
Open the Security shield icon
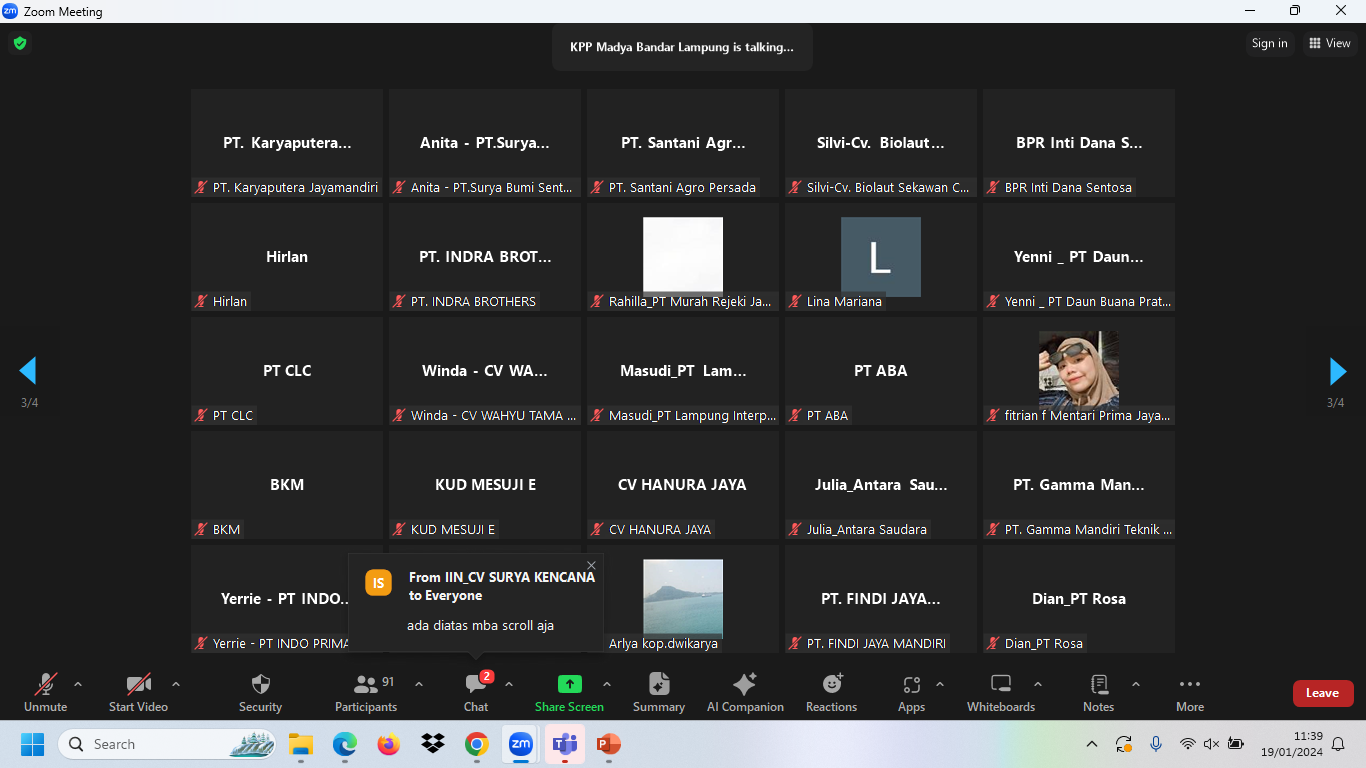pyautogui.click(x=260, y=693)
